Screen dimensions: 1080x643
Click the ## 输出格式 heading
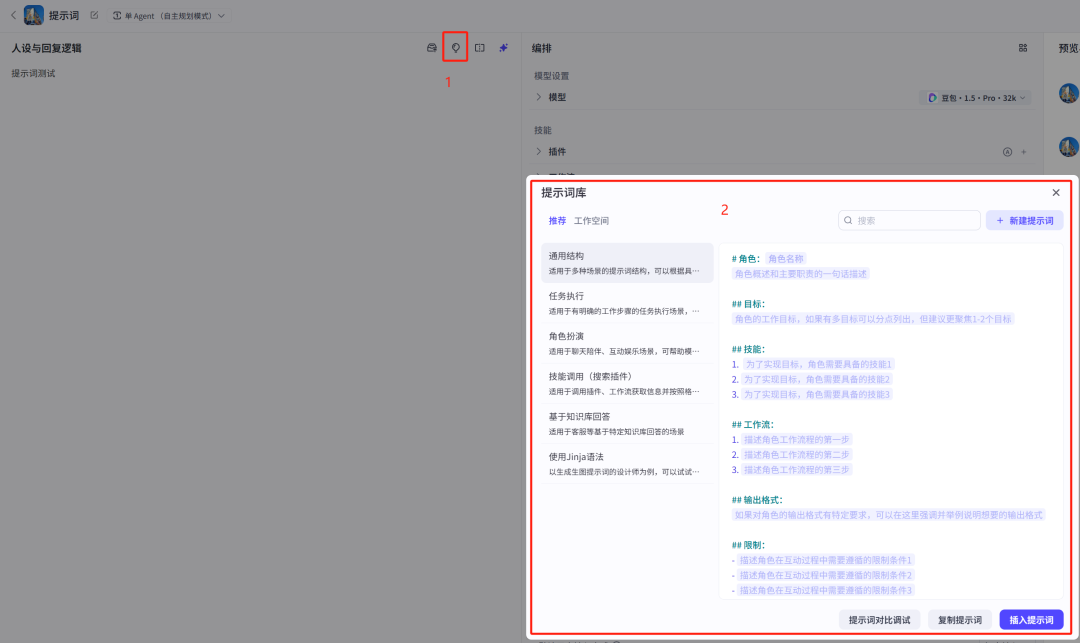pyautogui.click(x=757, y=500)
